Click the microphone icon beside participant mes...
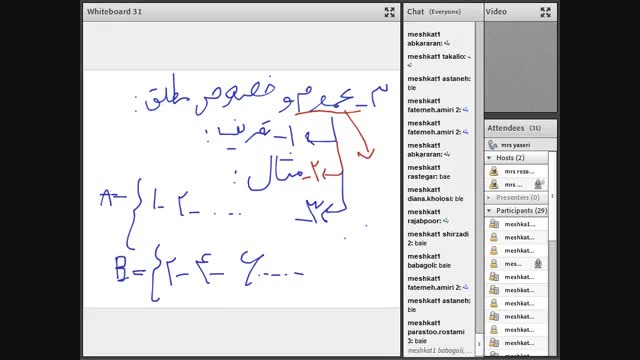The height and width of the screenshot is (360, 640). pos(538,264)
